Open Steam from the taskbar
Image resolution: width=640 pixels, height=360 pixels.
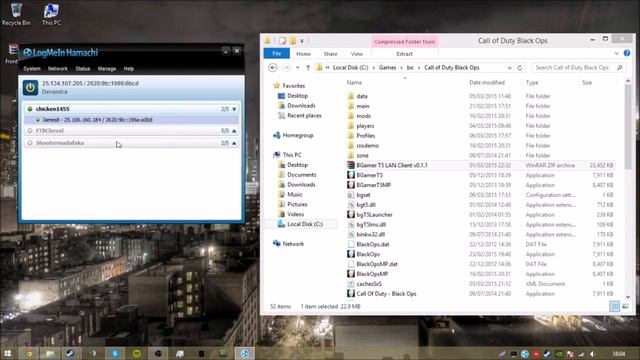pos(71,353)
